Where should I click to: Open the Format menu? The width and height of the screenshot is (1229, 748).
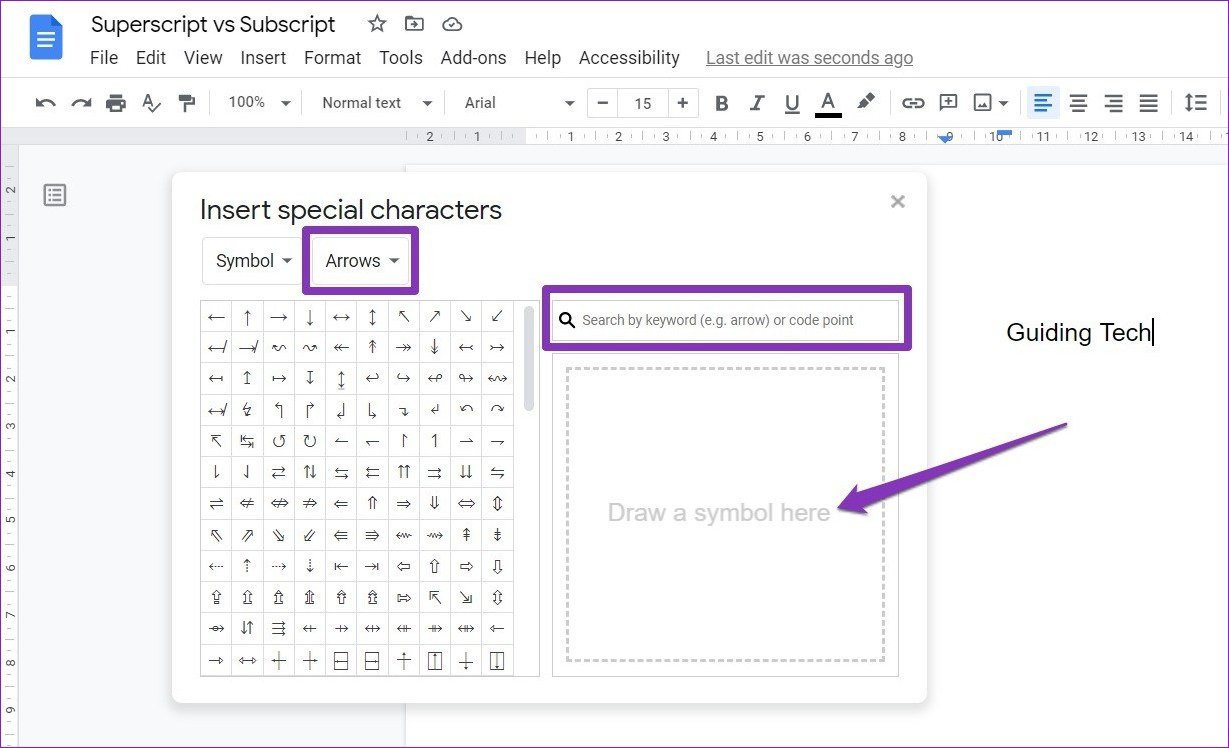click(x=333, y=58)
